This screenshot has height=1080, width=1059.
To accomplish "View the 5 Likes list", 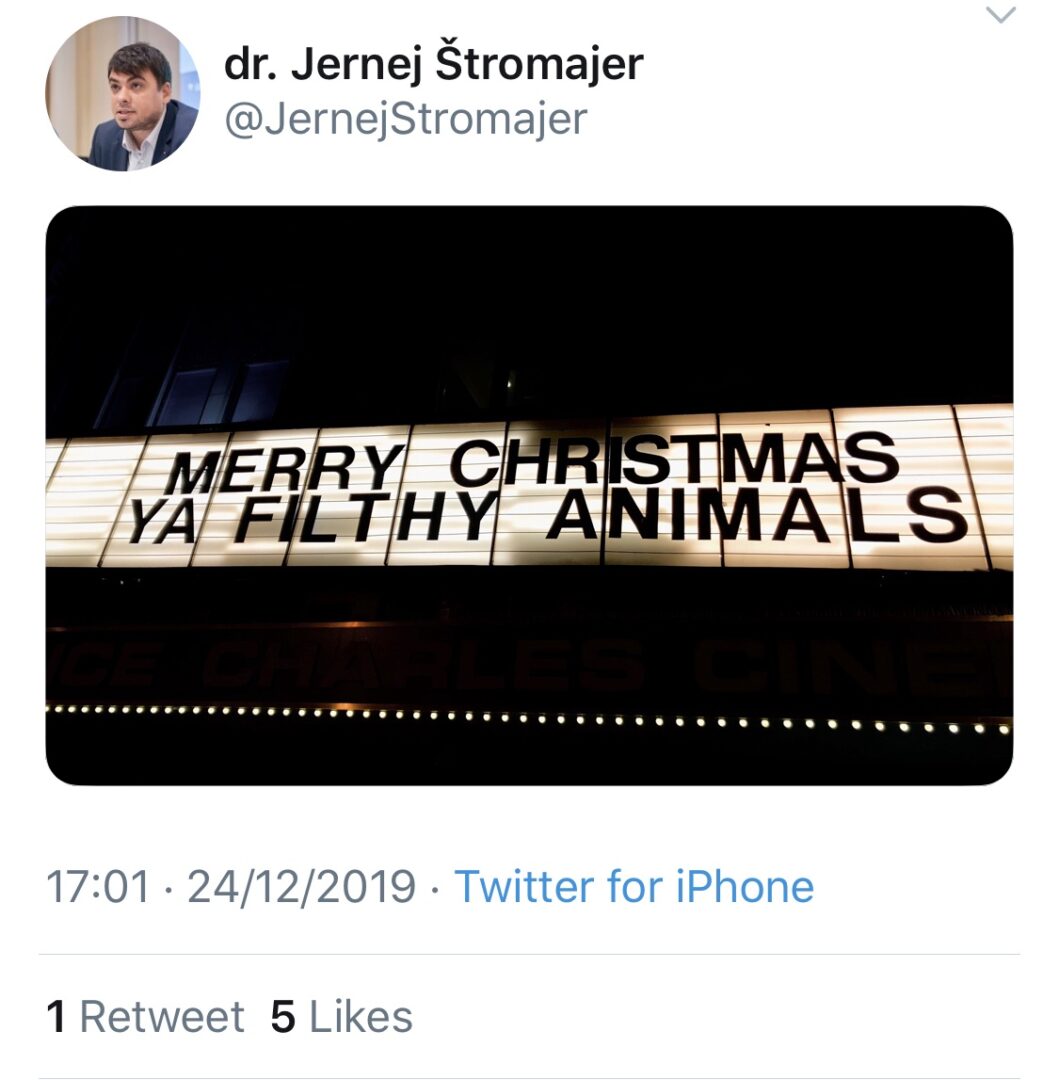I will tap(341, 1017).
